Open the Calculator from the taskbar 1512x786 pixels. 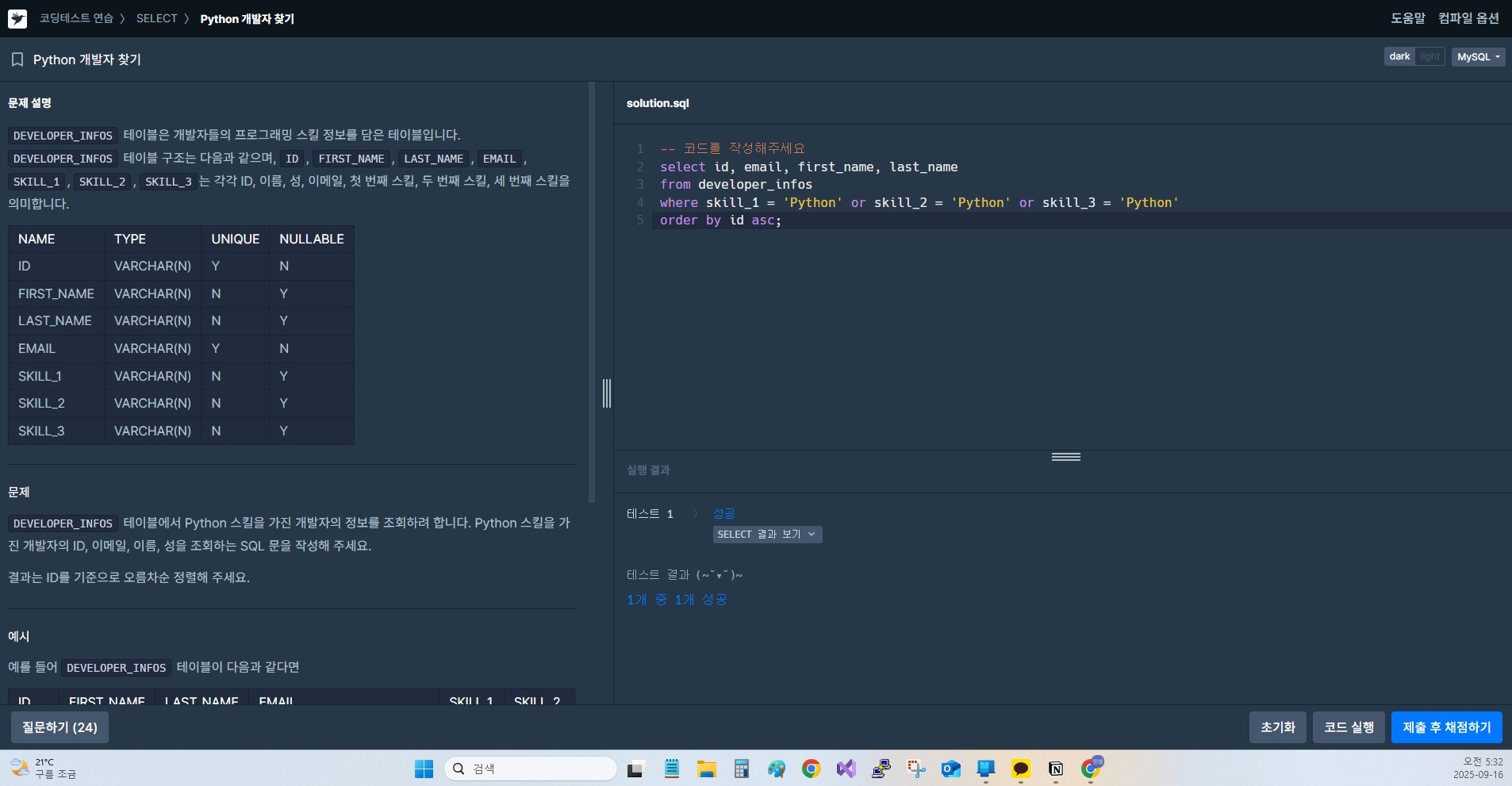coord(741,769)
